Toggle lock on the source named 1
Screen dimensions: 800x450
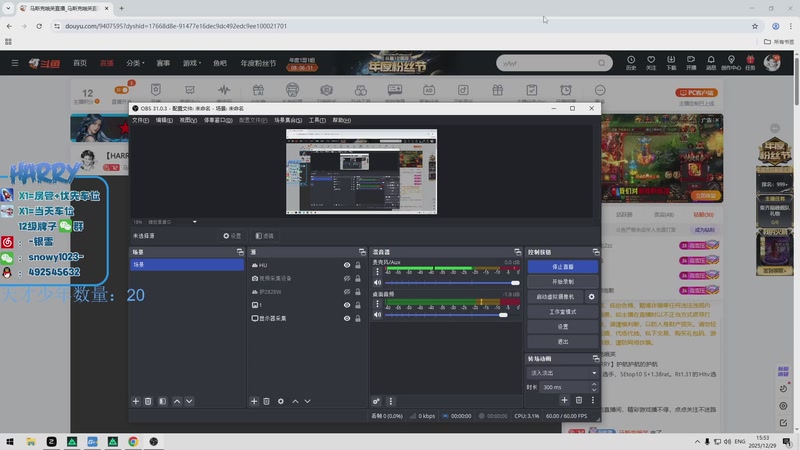coord(358,305)
